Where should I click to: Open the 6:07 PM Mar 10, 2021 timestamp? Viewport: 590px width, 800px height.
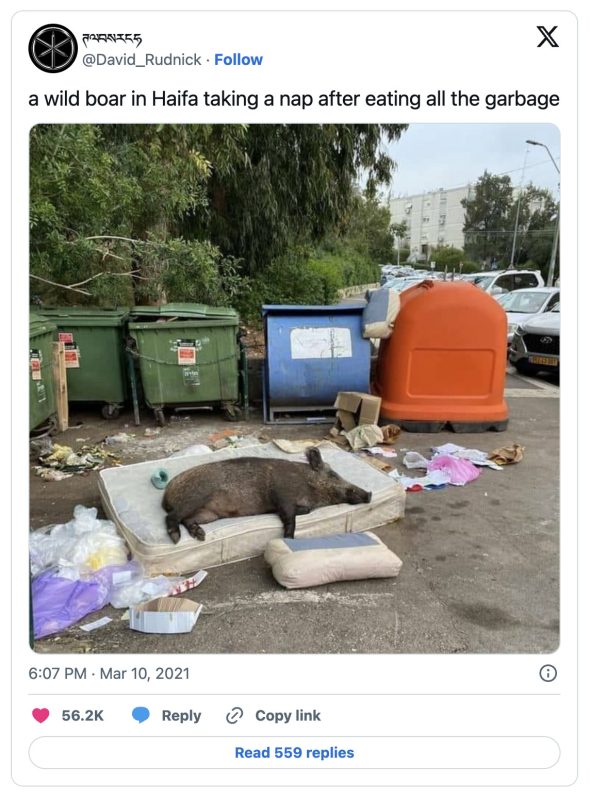[109, 673]
